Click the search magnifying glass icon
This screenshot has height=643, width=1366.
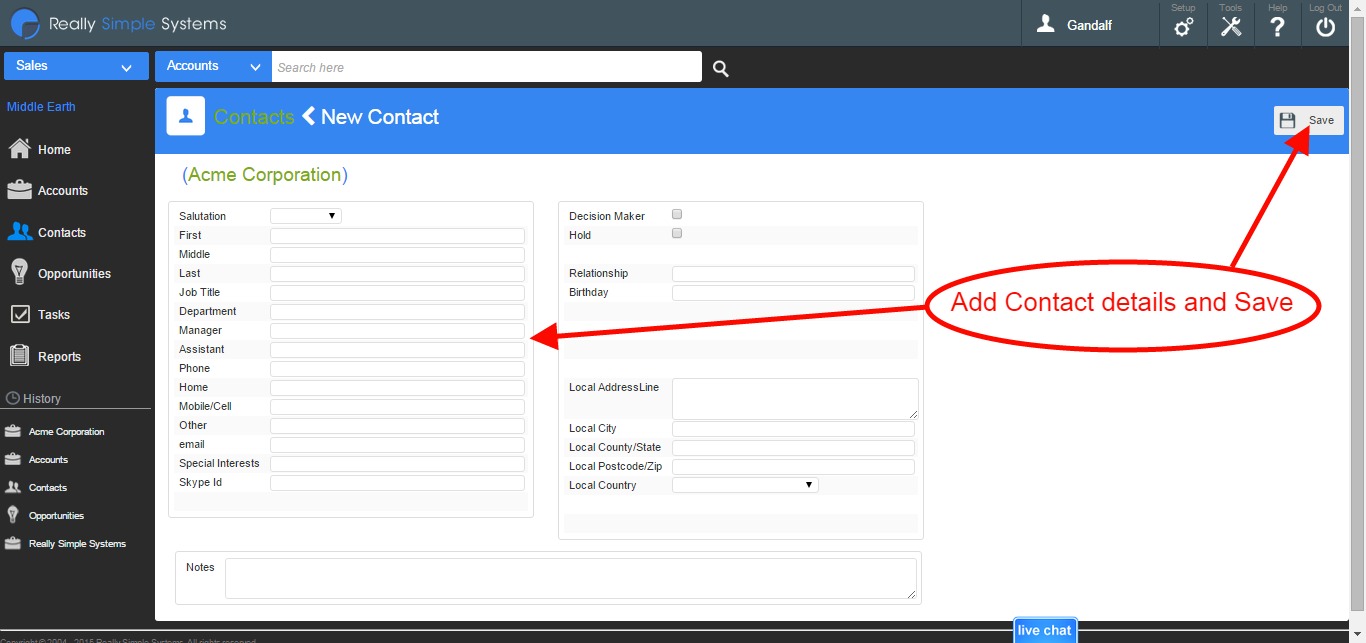(721, 68)
